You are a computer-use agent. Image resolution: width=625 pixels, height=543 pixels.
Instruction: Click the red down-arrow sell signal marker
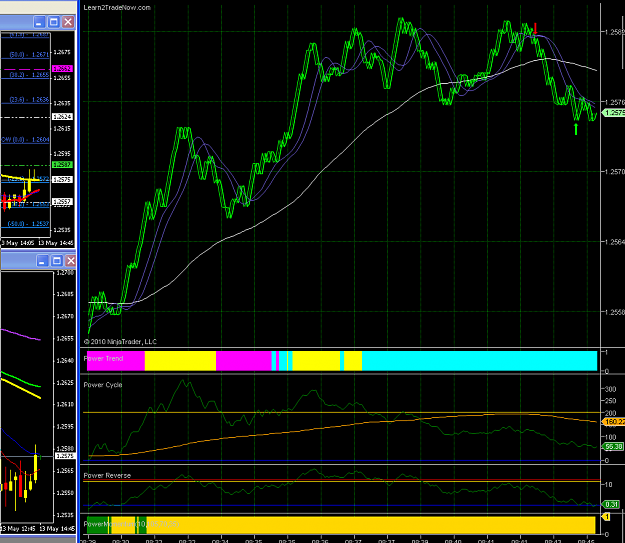click(535, 28)
